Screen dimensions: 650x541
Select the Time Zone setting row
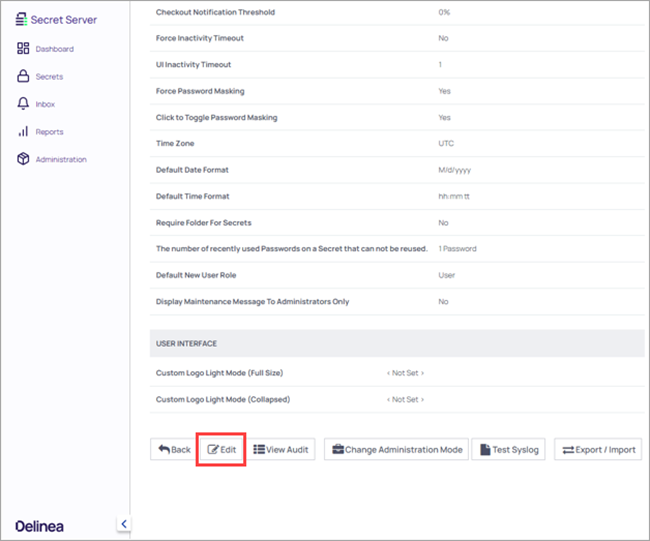click(x=177, y=143)
